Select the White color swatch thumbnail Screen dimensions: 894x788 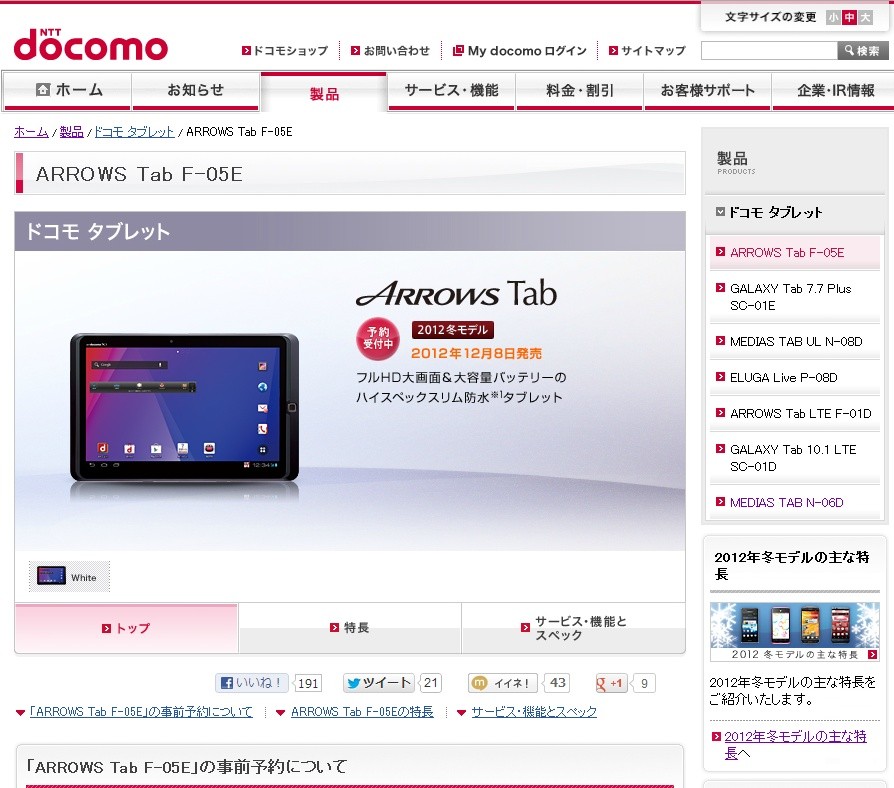pos(69,576)
